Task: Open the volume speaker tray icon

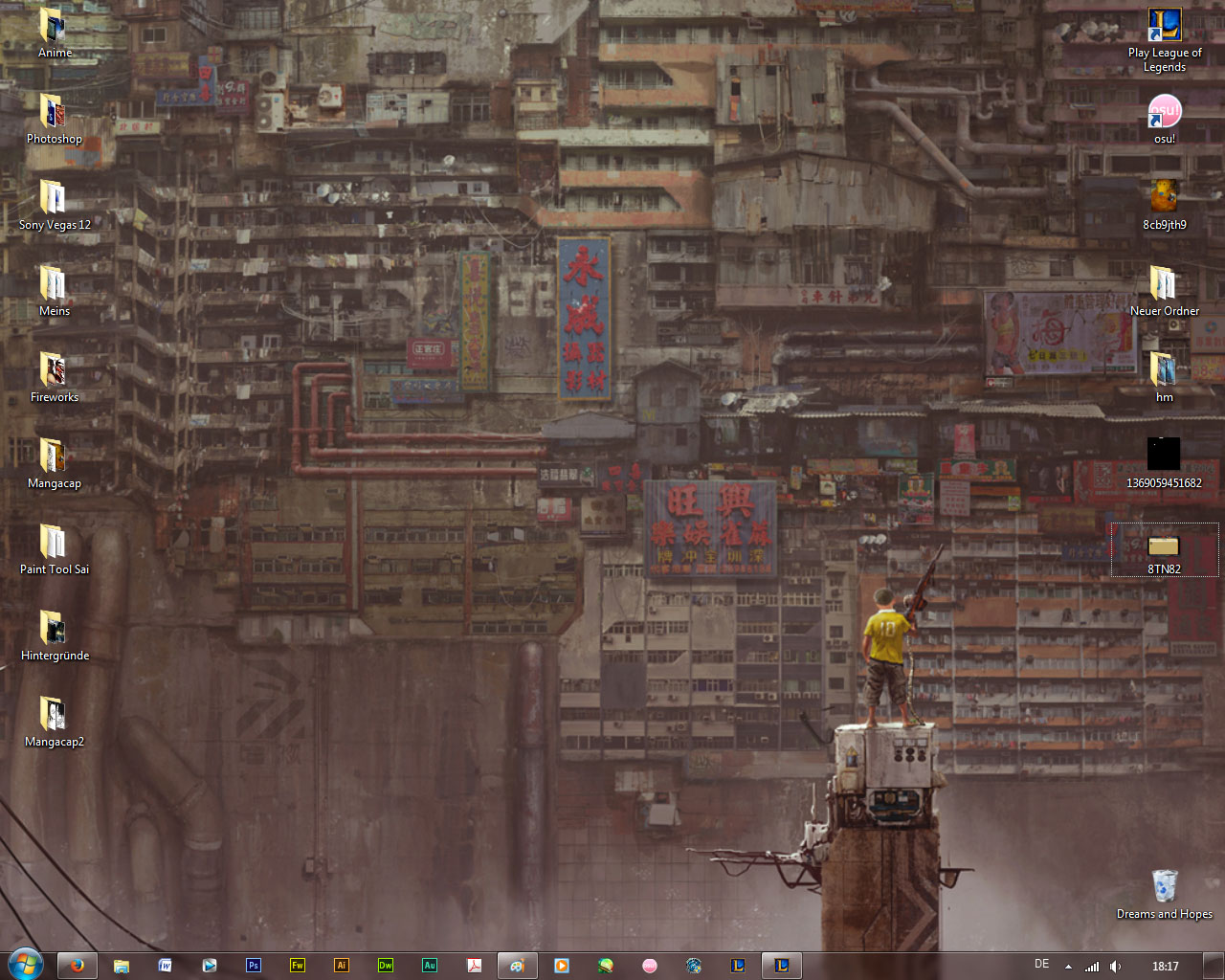Action: point(1115,967)
